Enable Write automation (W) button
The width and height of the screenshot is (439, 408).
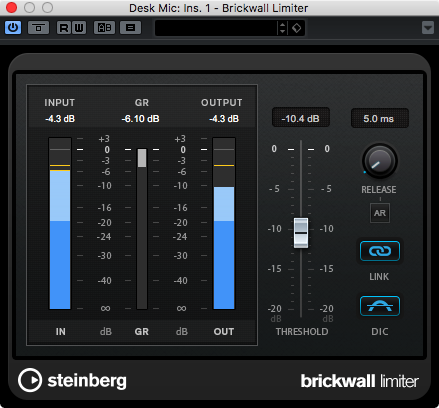coord(79,28)
